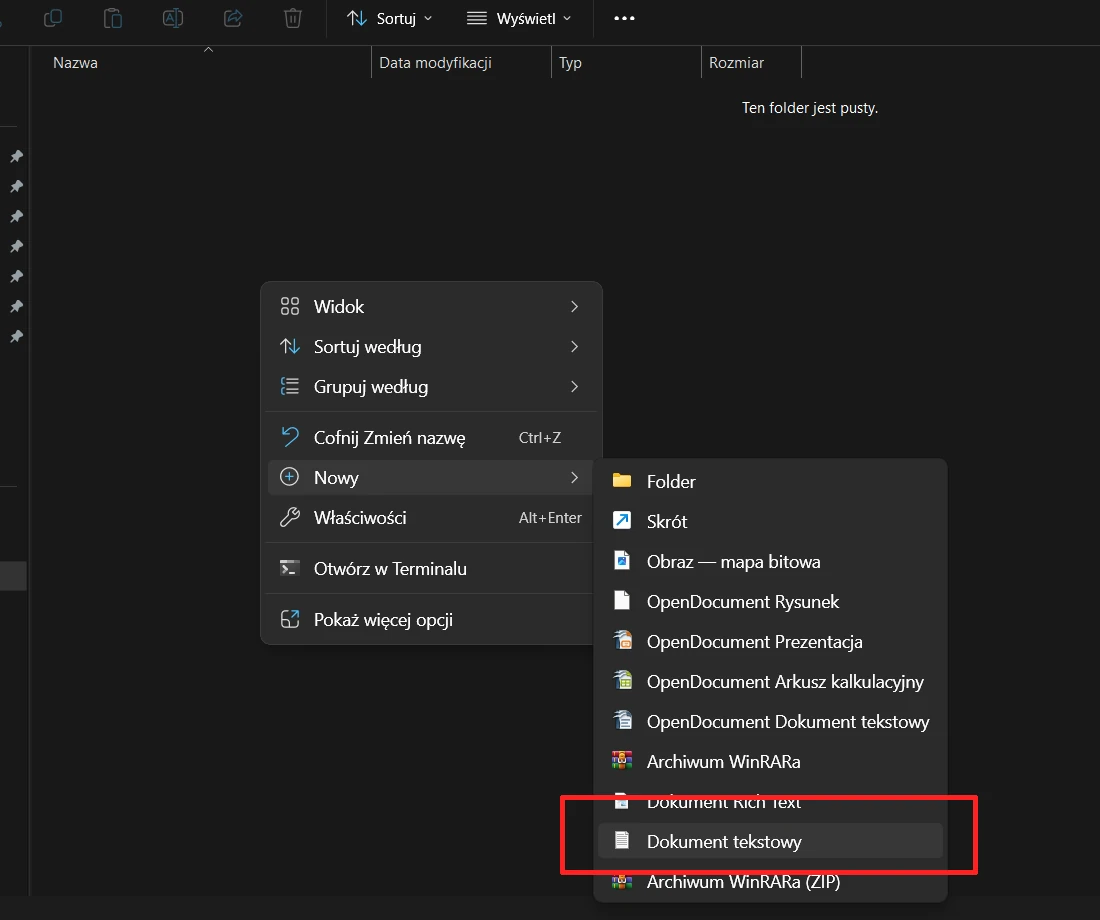The width and height of the screenshot is (1100, 920).
Task: Click the plus circle icon beside Nowy
Action: (289, 477)
